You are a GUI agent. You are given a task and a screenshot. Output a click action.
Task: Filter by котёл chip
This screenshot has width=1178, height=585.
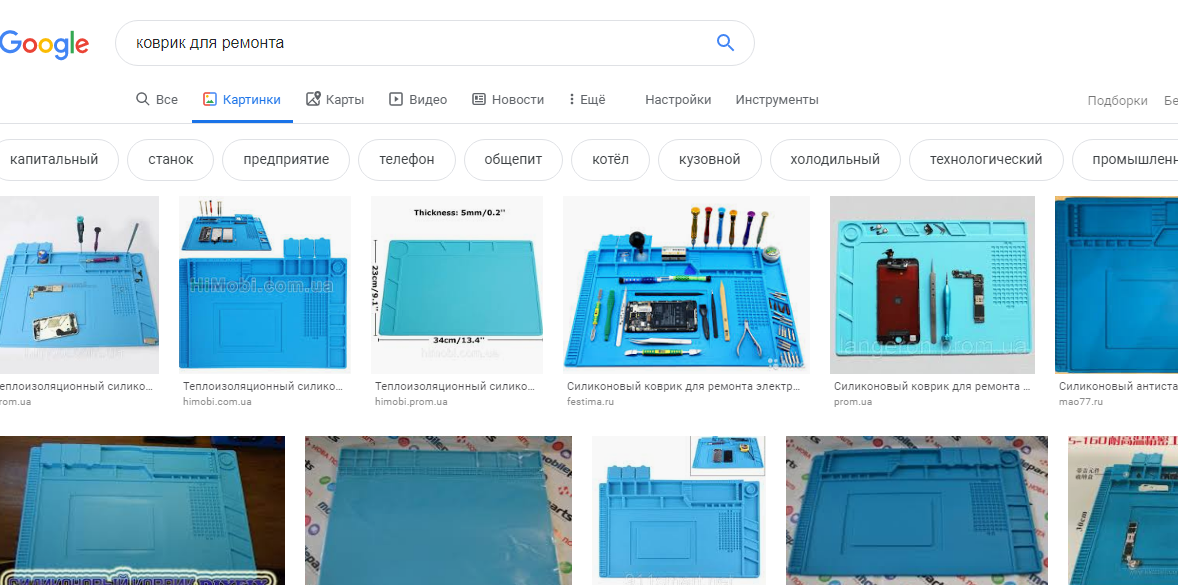[x=610, y=160]
